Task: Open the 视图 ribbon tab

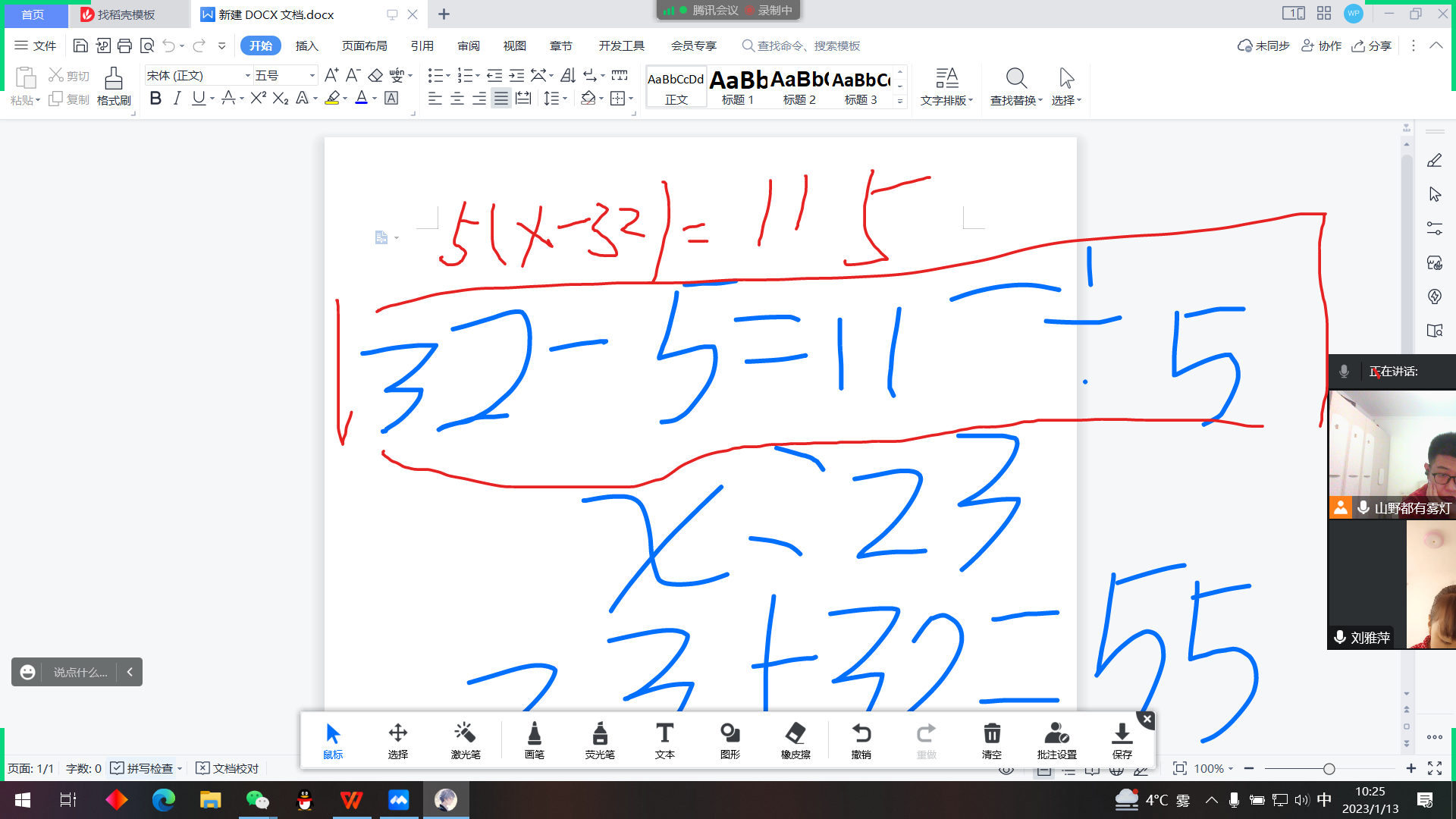Action: [514, 45]
